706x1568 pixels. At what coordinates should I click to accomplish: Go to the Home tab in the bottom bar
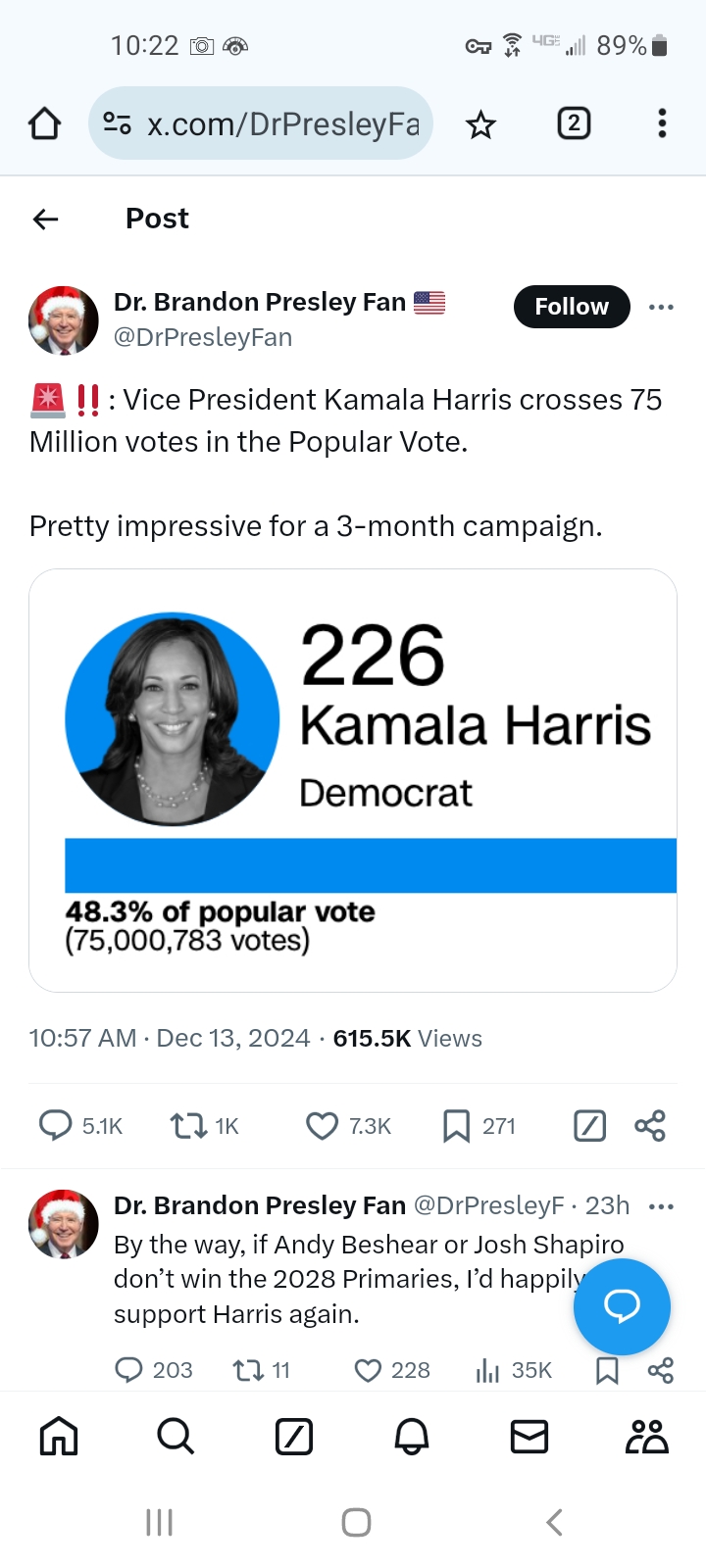point(59,1437)
